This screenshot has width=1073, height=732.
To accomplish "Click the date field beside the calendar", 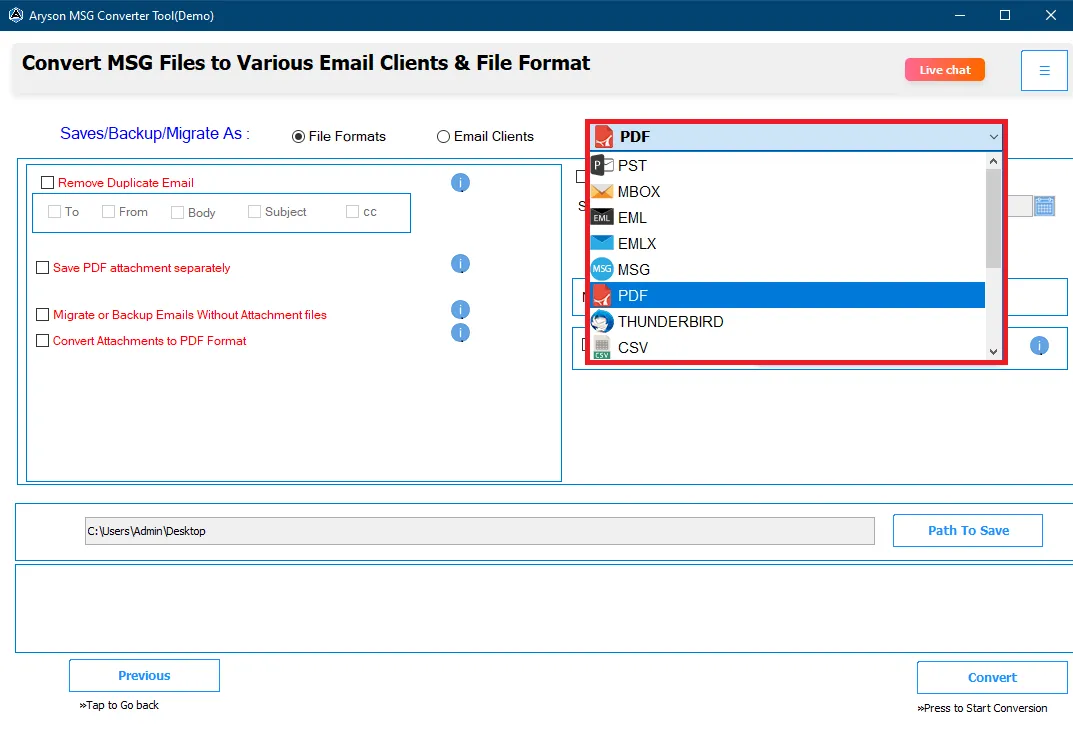I will [x=1019, y=206].
